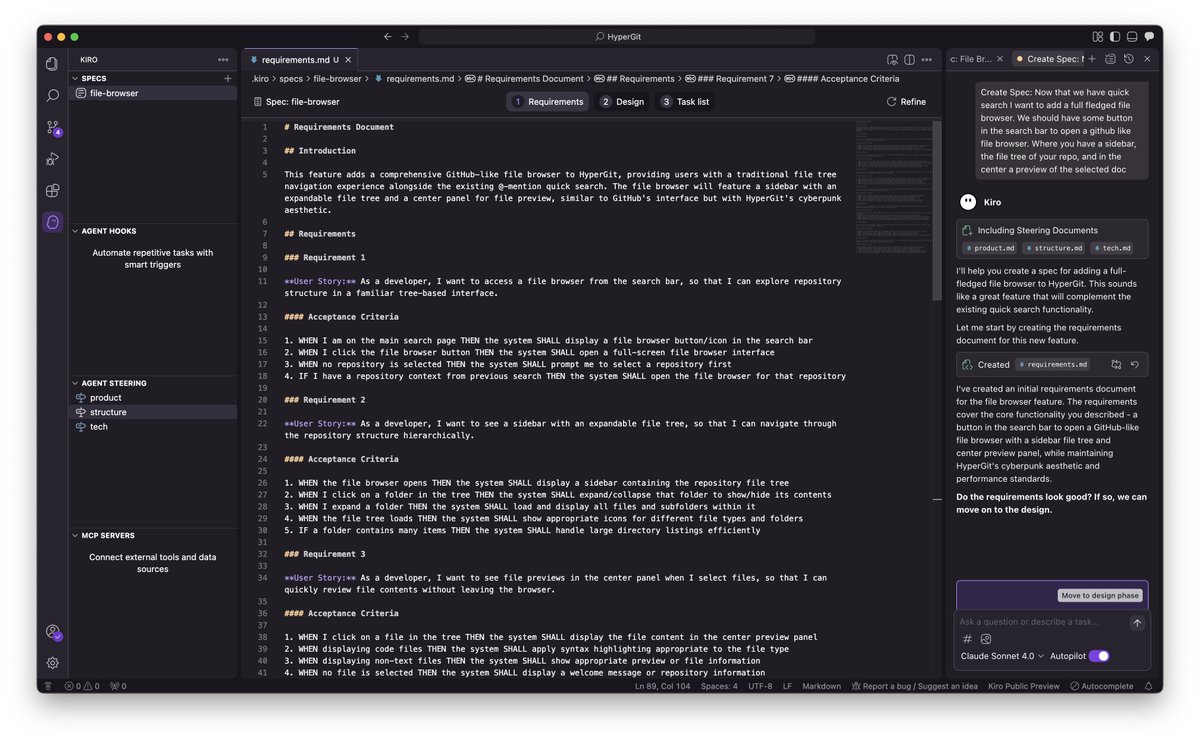1200x742 pixels.
Task: Navigate forward with the right arrow
Action: coord(405,36)
